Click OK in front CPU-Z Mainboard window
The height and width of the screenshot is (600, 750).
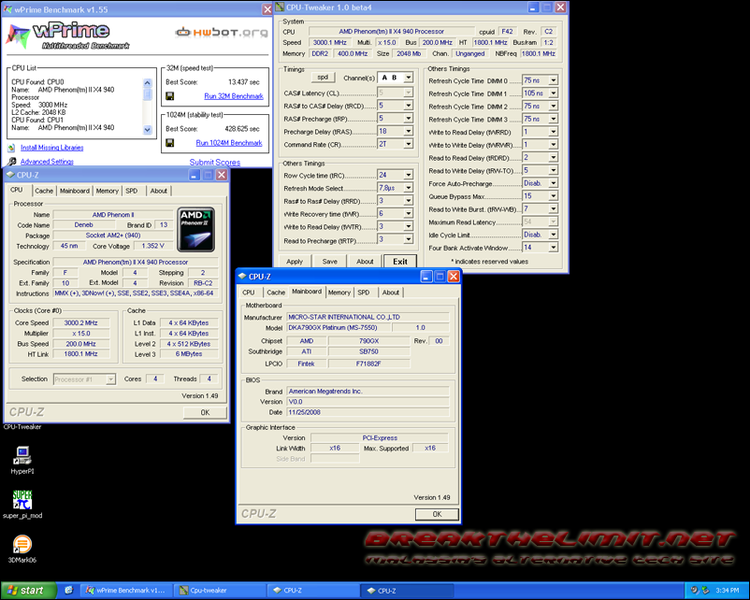coord(437,514)
